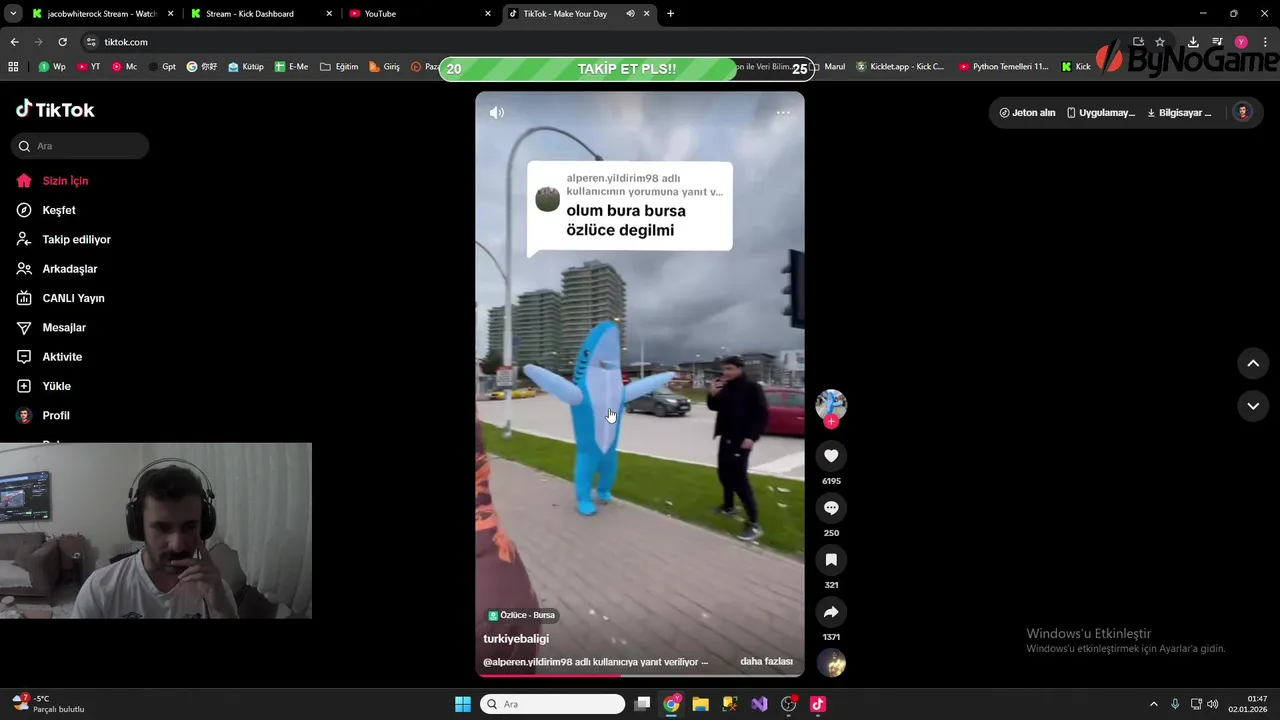Click the Özlüce · Bursa location tag

522,615
